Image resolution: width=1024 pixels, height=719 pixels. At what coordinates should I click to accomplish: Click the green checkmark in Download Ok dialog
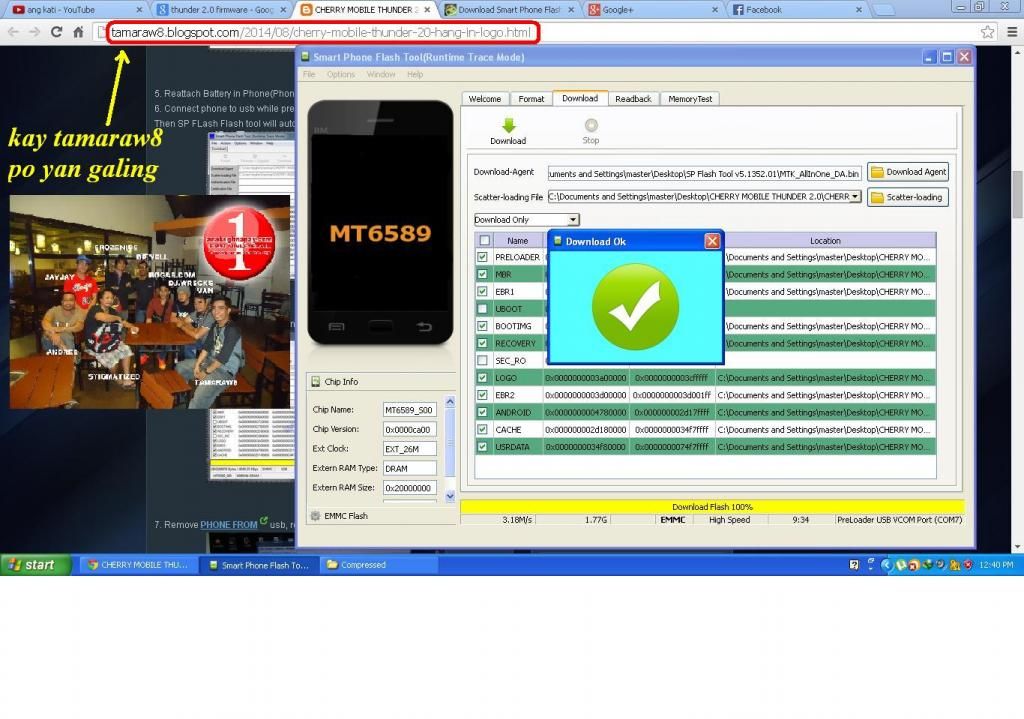(635, 307)
